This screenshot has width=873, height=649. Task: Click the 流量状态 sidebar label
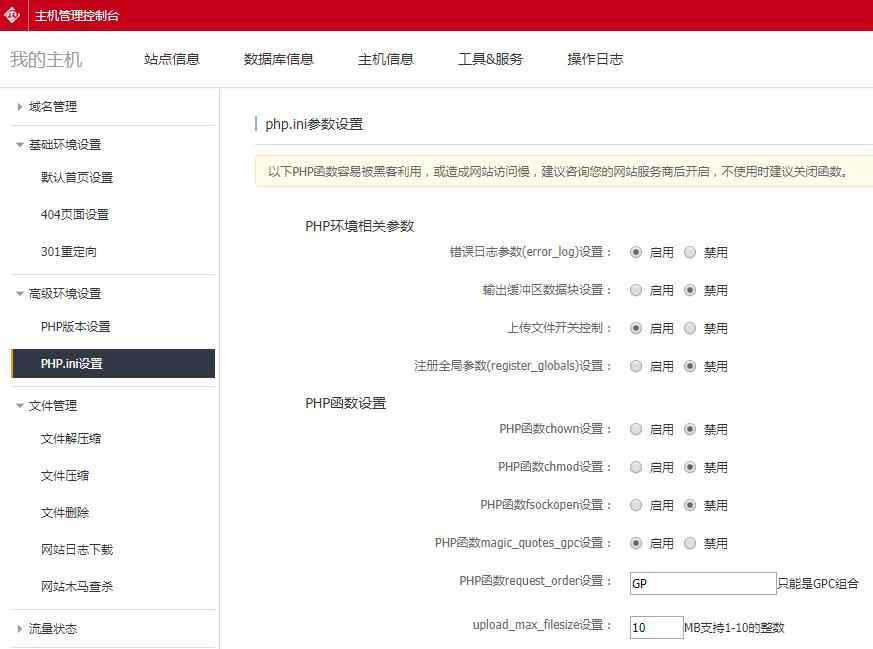click(53, 629)
